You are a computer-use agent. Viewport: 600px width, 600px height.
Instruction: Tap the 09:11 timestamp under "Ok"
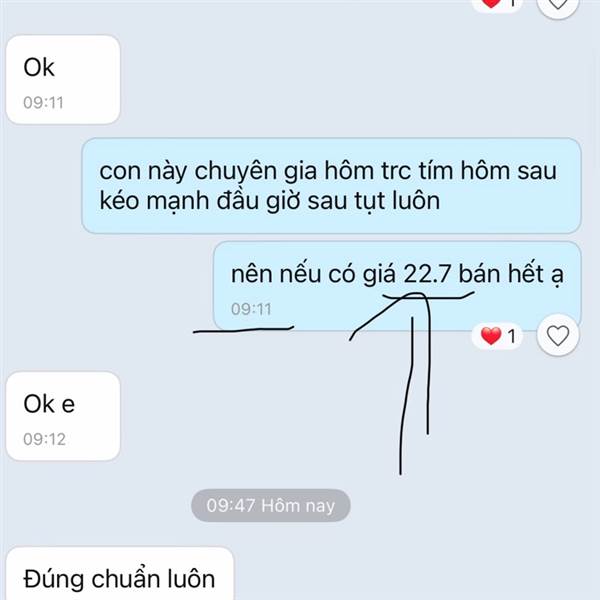point(43,103)
